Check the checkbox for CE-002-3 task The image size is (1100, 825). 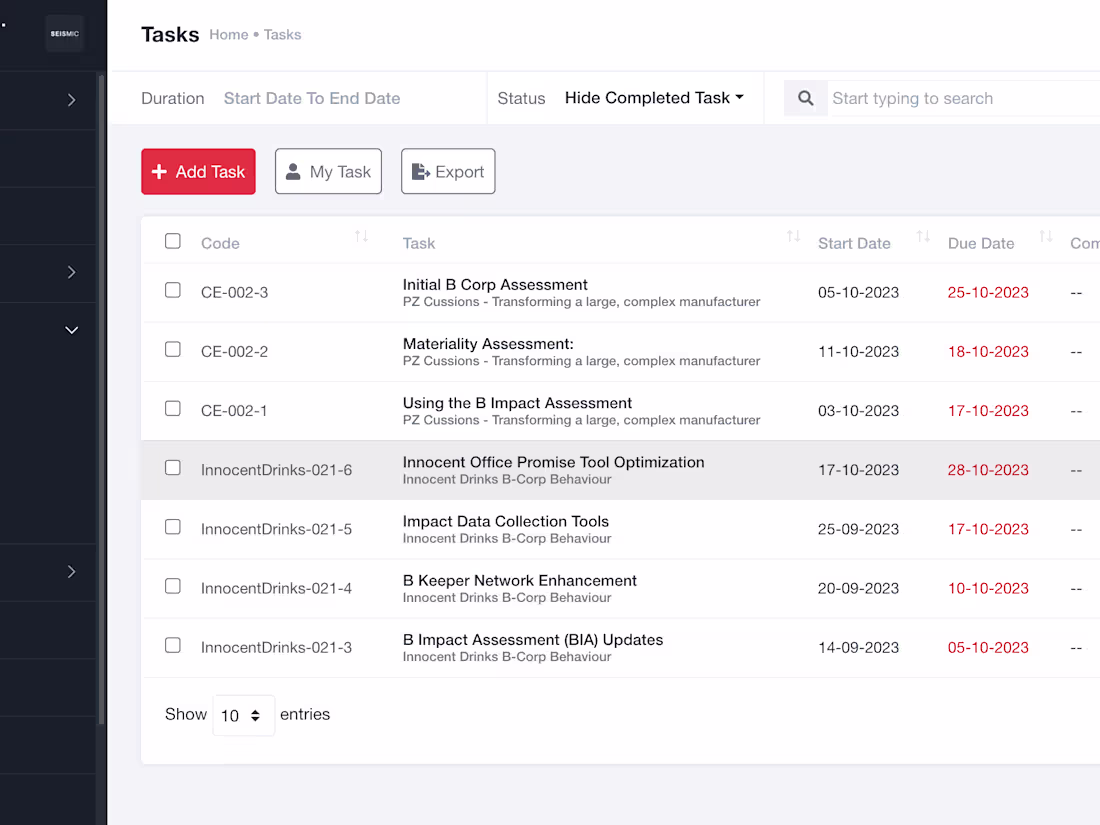[172, 290]
